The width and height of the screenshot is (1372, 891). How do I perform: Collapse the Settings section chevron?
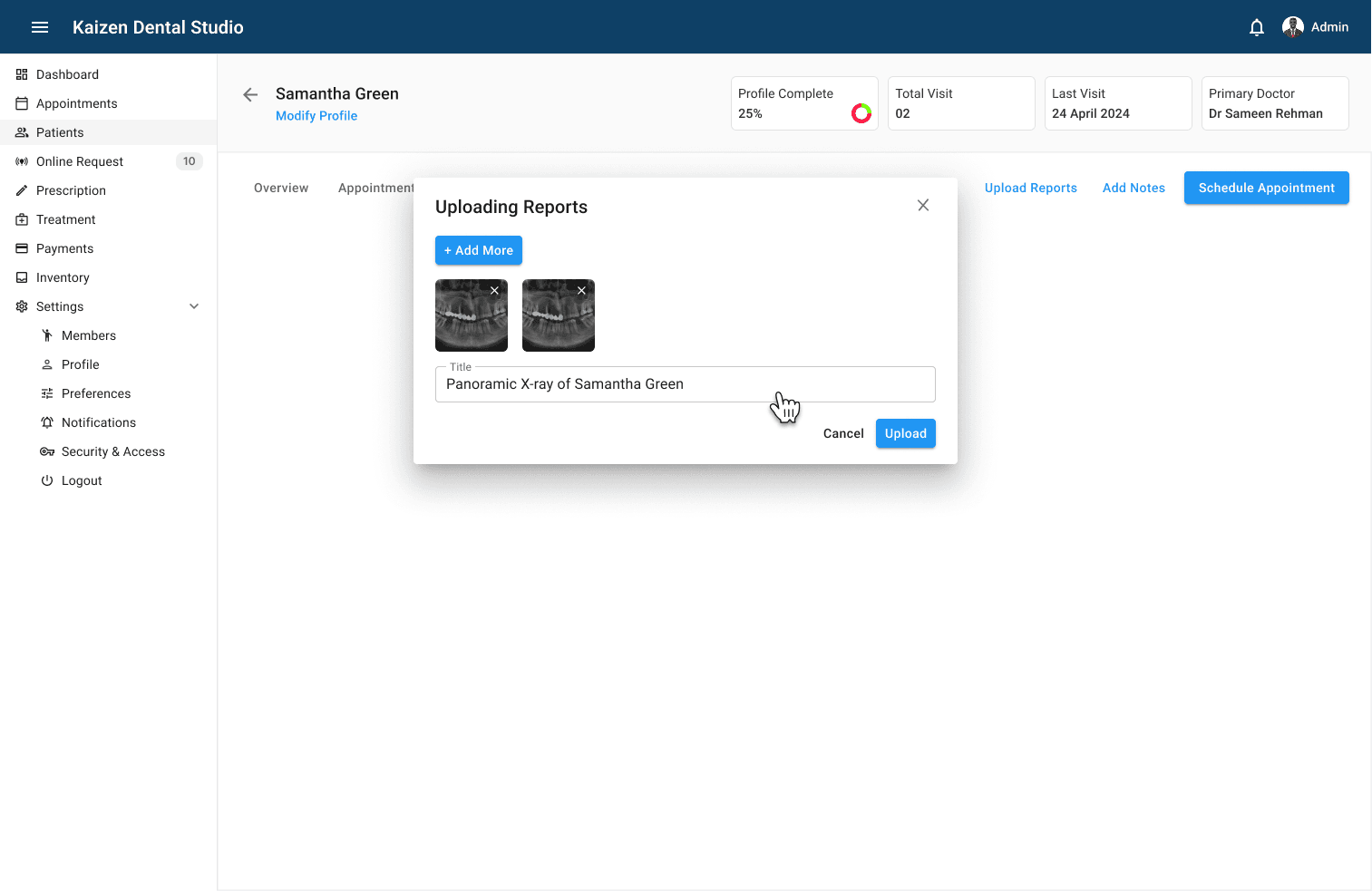click(194, 306)
